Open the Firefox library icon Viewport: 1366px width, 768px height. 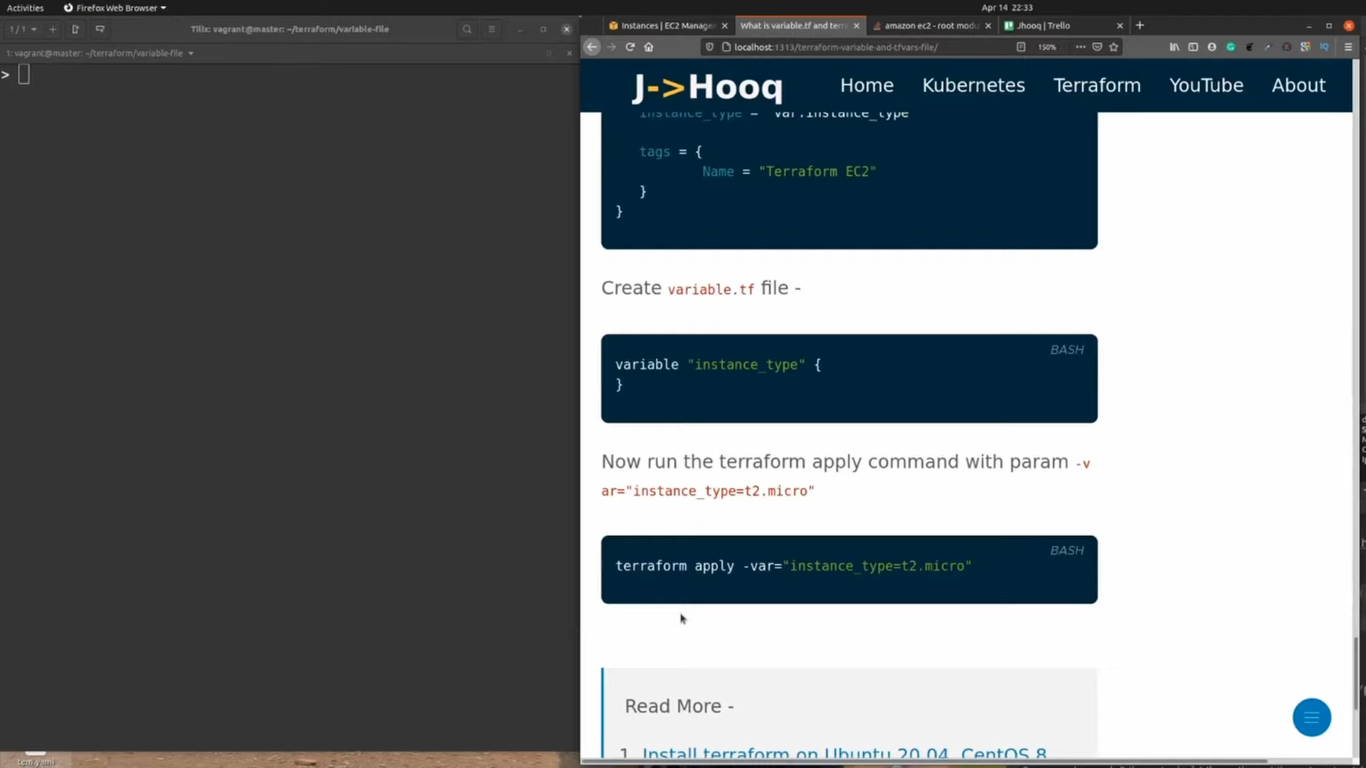point(1174,47)
